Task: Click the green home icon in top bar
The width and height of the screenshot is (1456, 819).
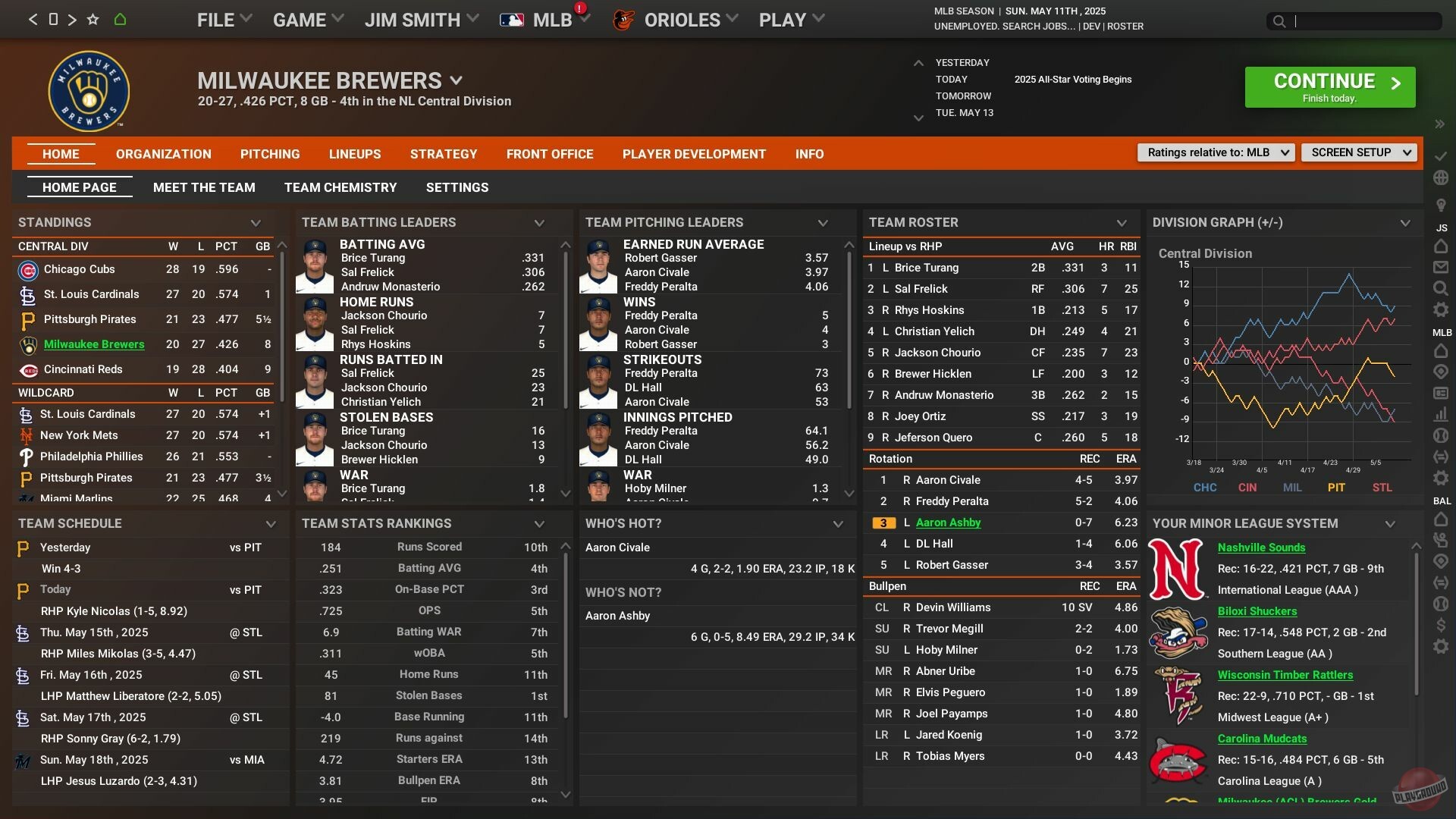Action: pyautogui.click(x=120, y=20)
